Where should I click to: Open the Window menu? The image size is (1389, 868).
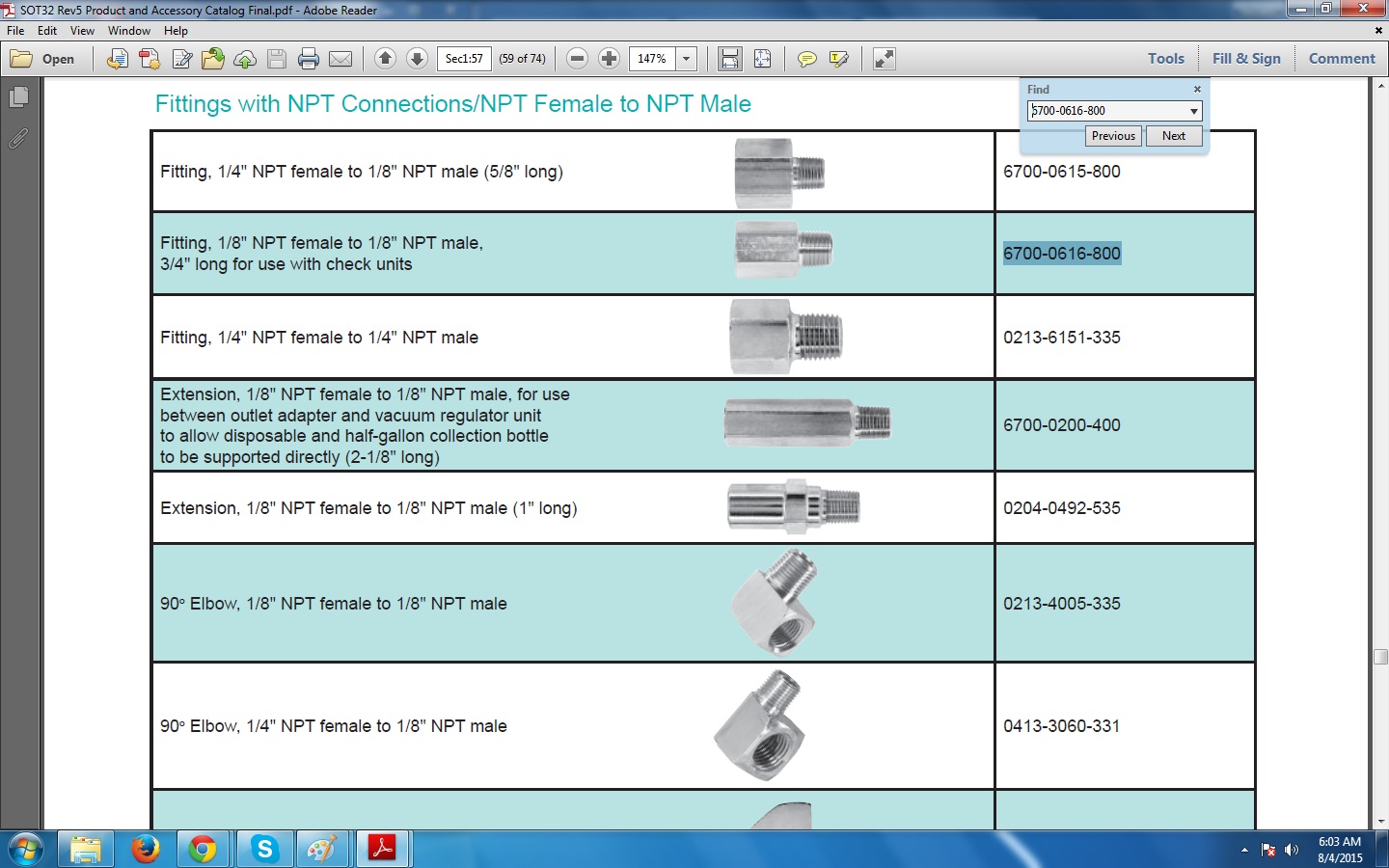(x=129, y=31)
